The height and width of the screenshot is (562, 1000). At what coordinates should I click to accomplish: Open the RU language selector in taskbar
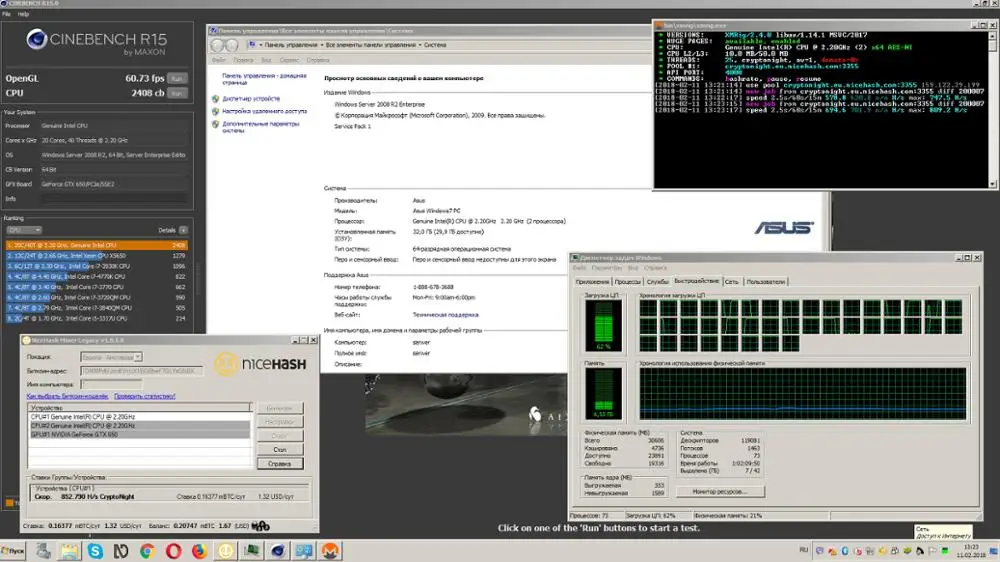pos(803,551)
